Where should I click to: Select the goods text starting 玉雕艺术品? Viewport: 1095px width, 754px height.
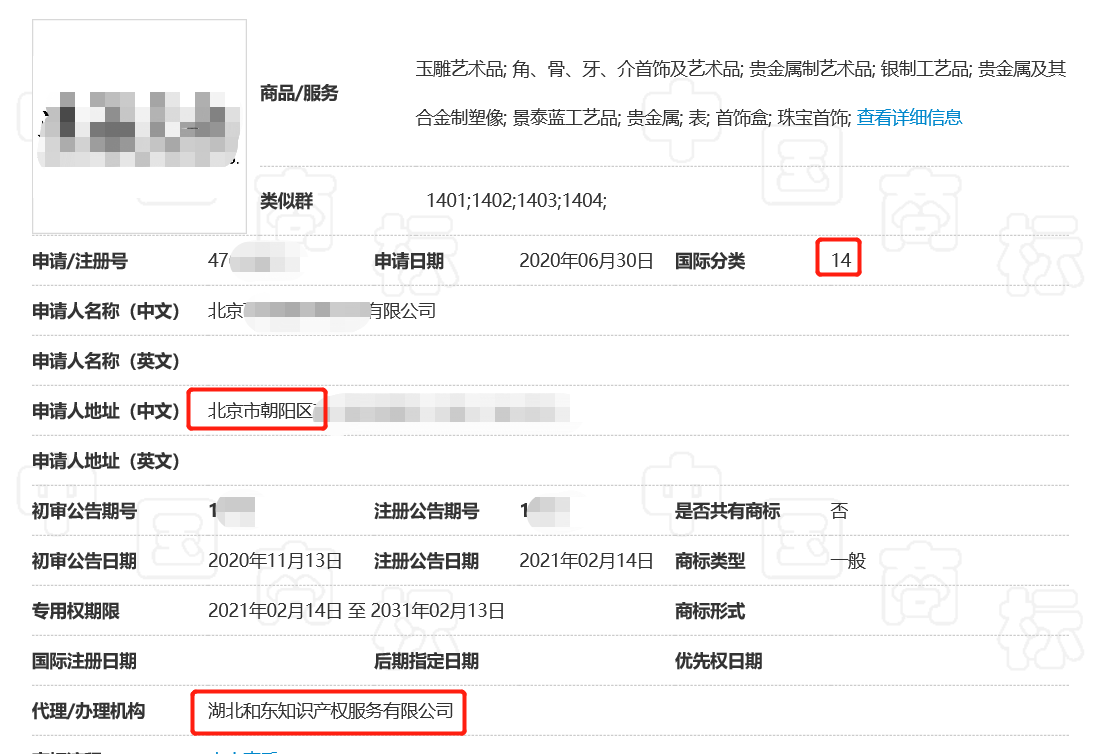pos(741,68)
